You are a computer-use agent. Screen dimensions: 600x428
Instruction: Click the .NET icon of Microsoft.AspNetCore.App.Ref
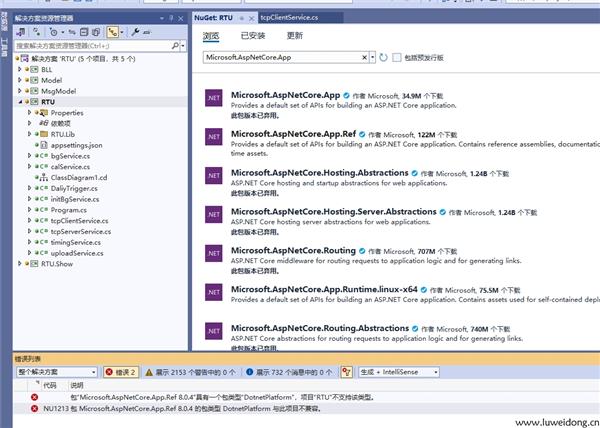tap(213, 138)
